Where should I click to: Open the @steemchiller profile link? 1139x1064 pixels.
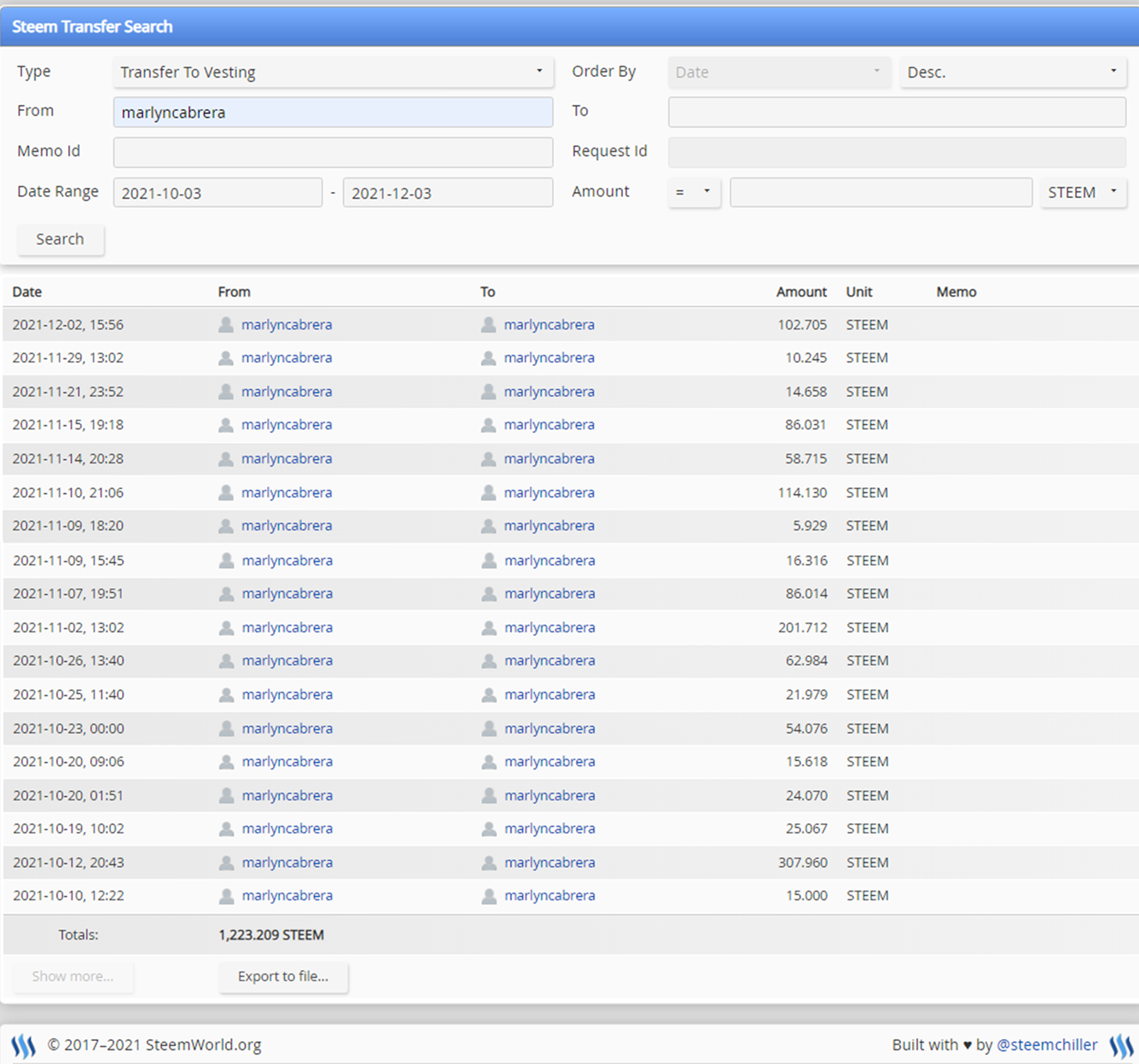pyautogui.click(x=1047, y=1045)
